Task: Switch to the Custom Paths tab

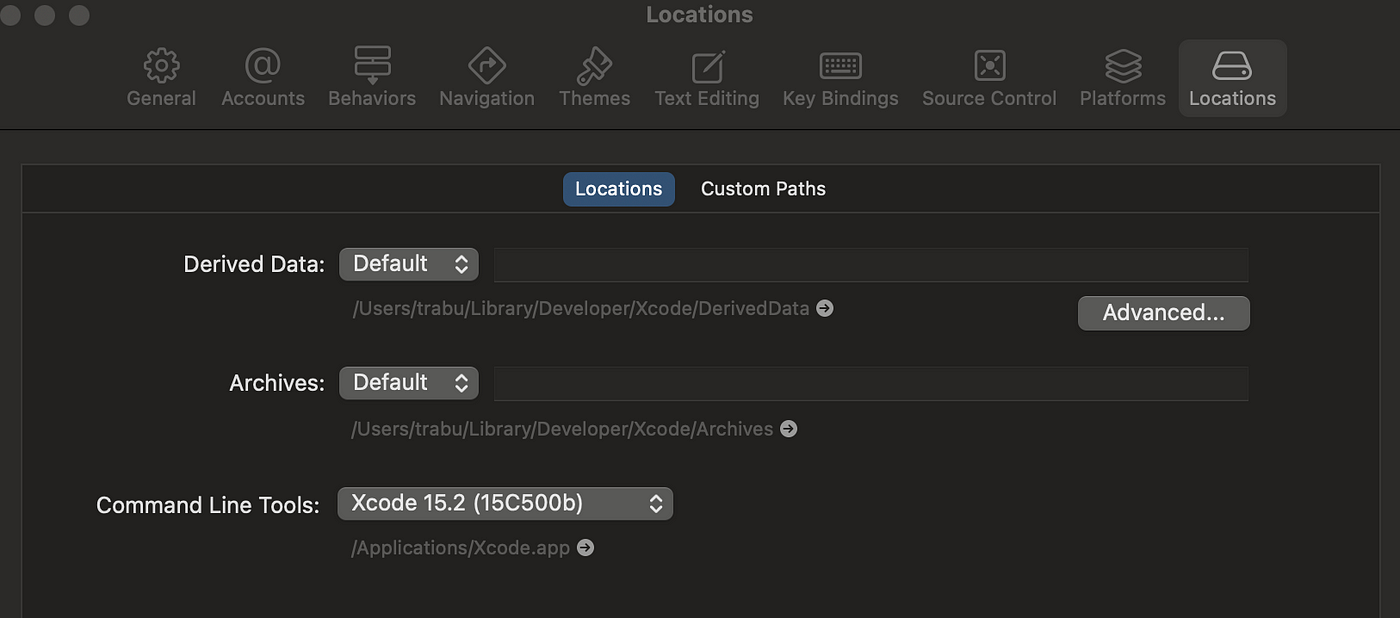Action: [x=763, y=189]
